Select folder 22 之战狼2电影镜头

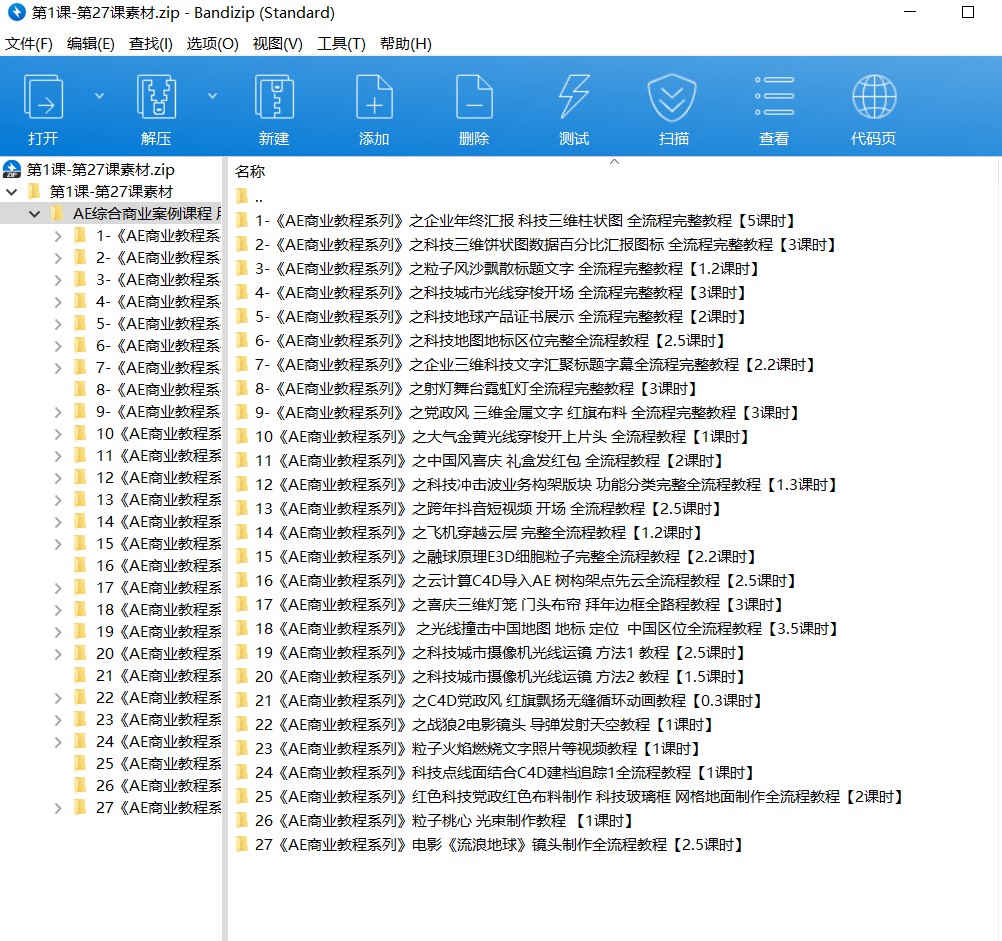pyautogui.click(x=484, y=724)
